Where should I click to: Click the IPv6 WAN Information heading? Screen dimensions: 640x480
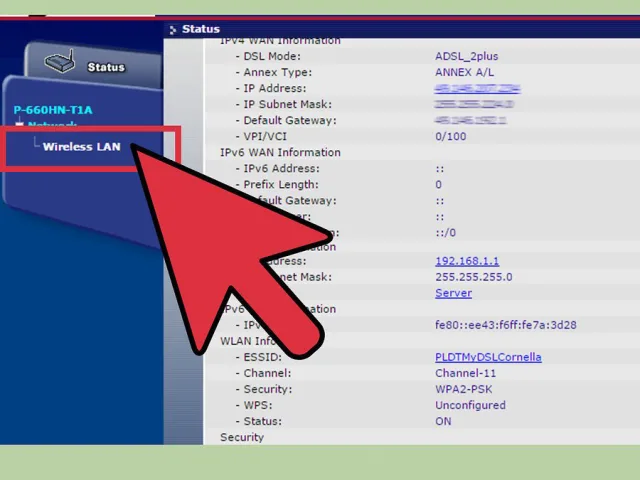coord(280,152)
